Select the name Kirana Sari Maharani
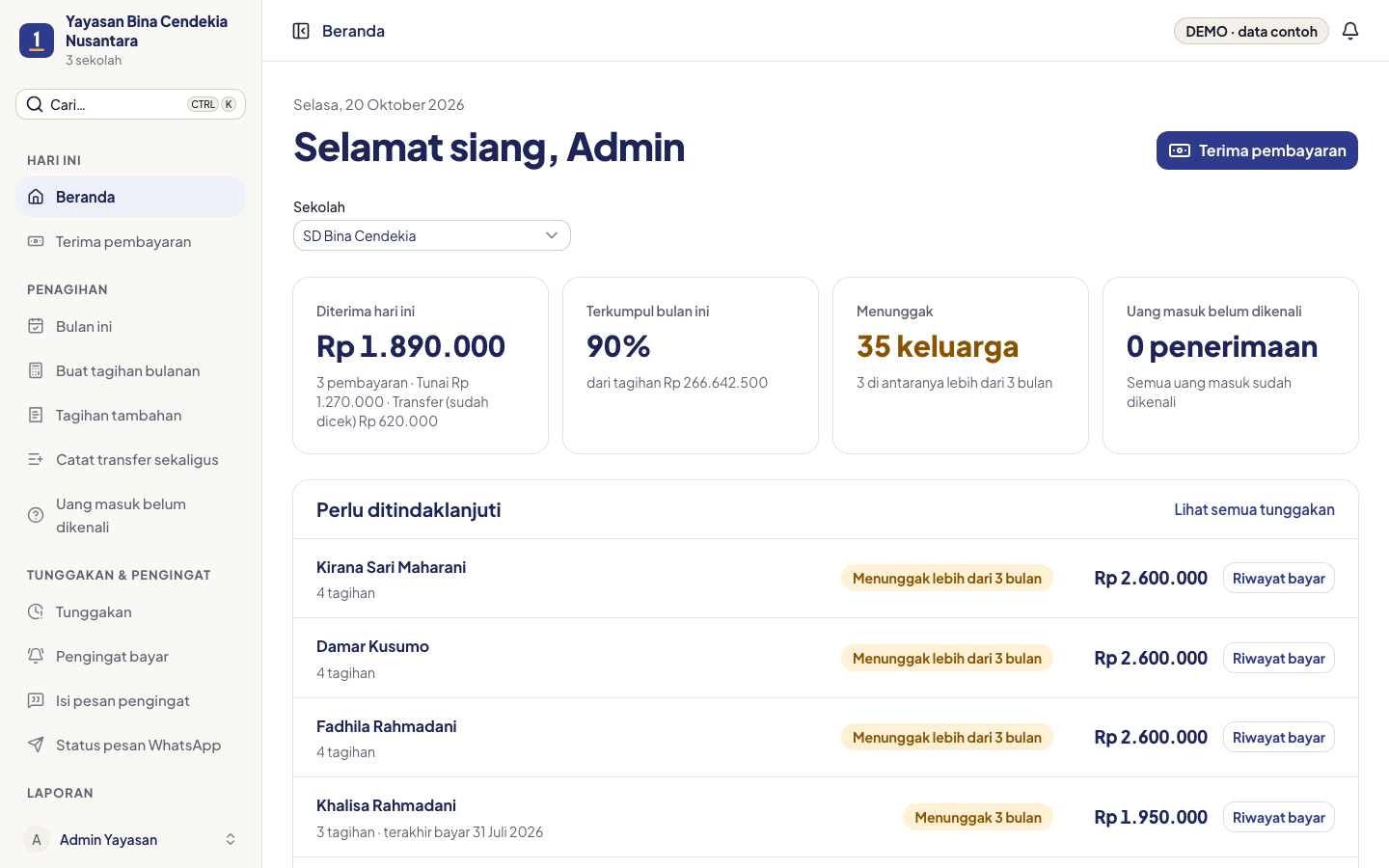1389x868 pixels. pyautogui.click(x=391, y=567)
